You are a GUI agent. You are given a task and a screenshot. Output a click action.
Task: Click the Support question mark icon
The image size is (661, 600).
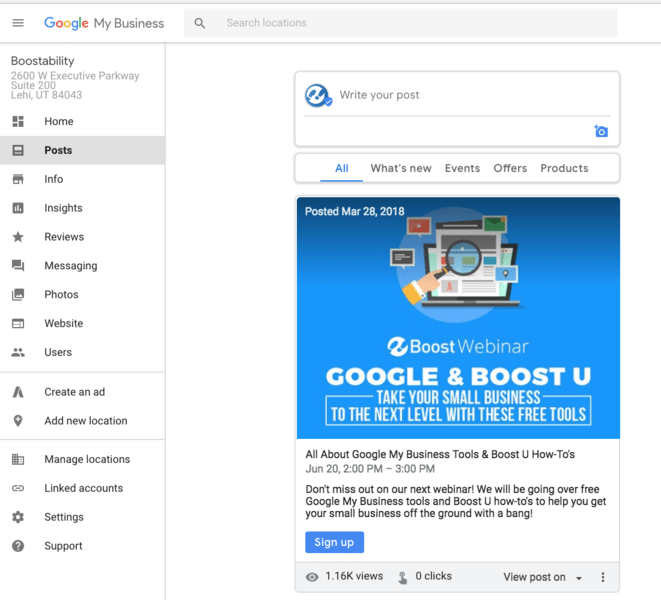18,546
